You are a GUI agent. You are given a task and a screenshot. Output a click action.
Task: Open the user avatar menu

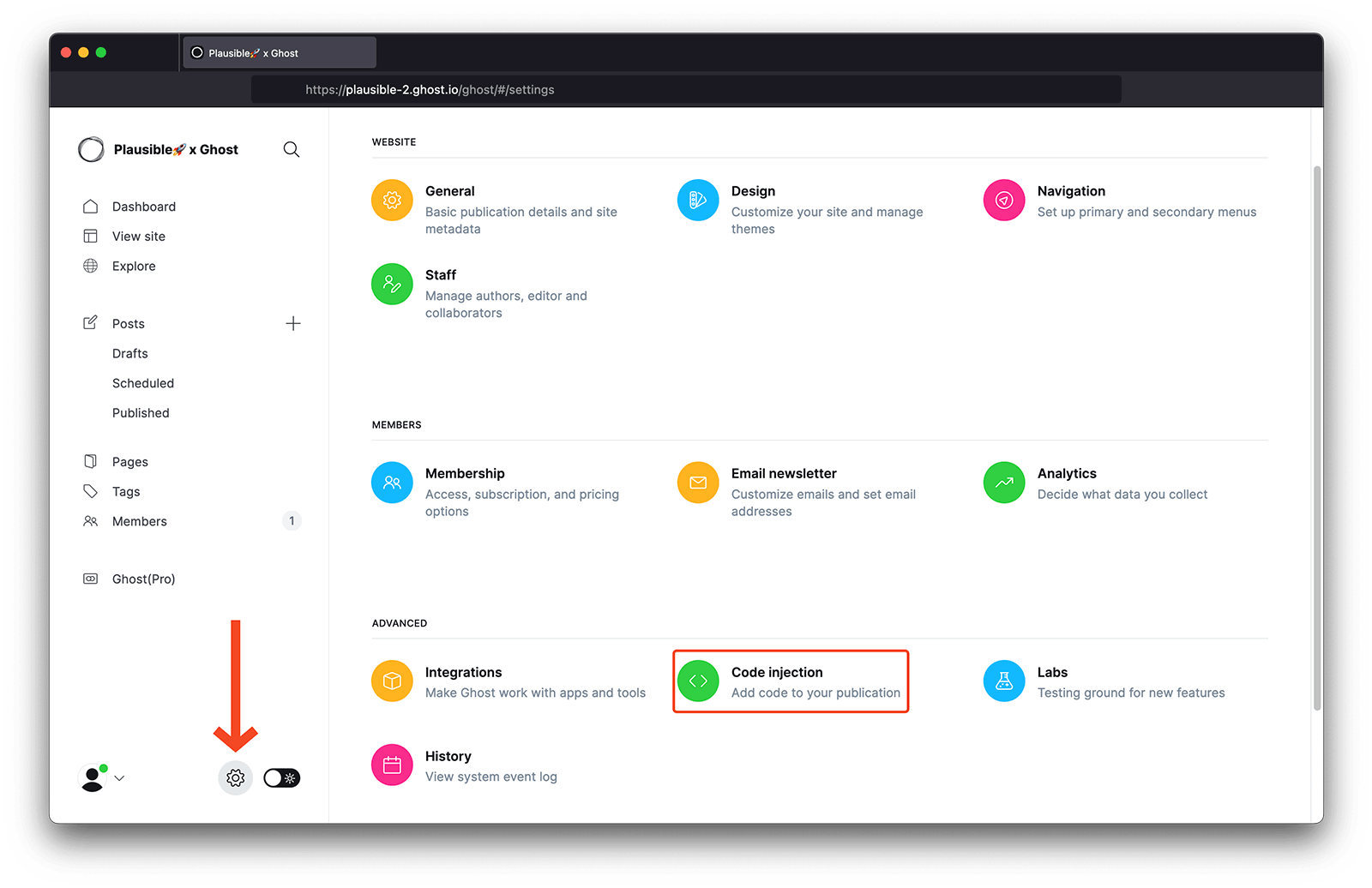pyautogui.click(x=101, y=777)
